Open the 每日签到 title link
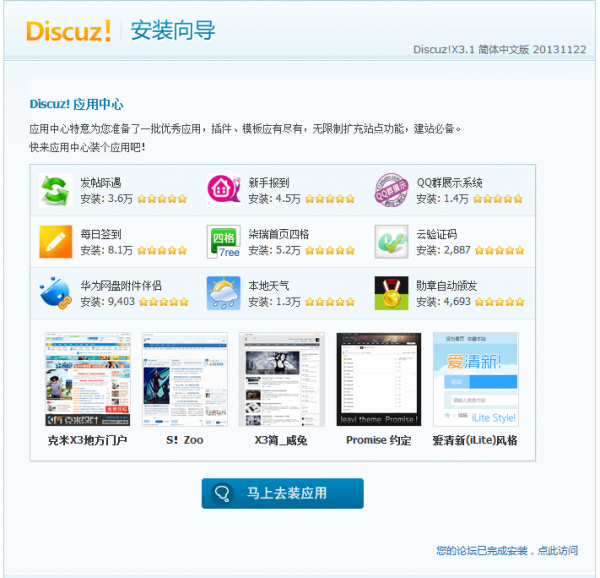600x578 pixels. (101, 234)
